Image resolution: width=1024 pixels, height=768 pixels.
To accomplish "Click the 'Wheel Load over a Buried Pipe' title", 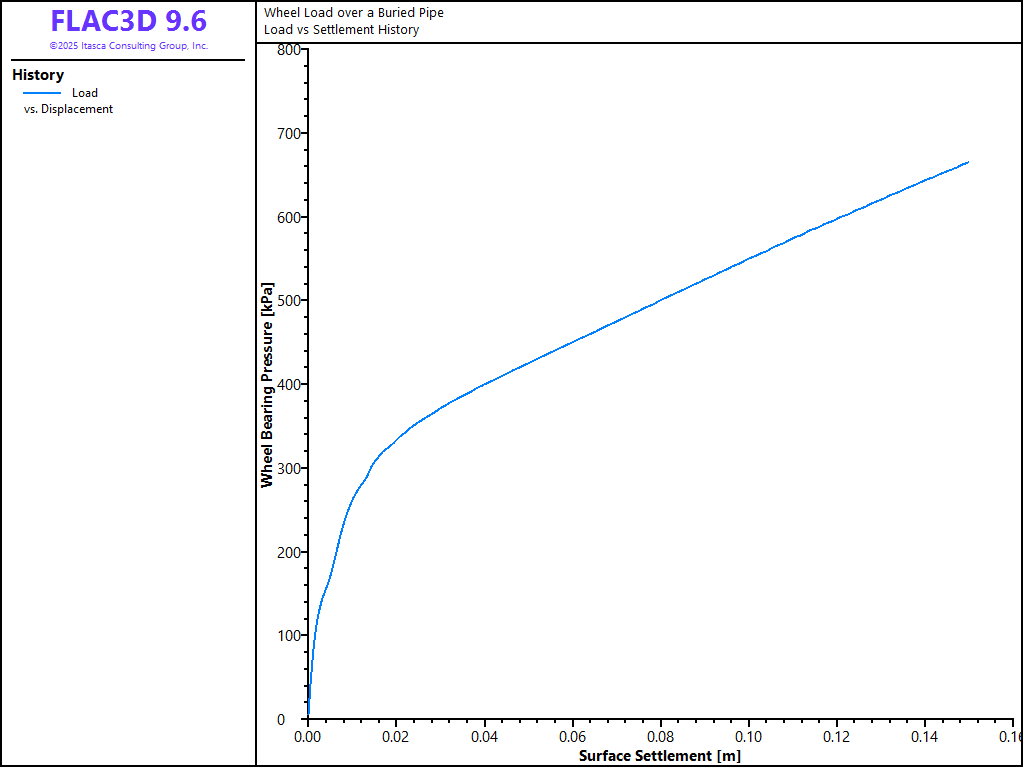I will (x=353, y=13).
